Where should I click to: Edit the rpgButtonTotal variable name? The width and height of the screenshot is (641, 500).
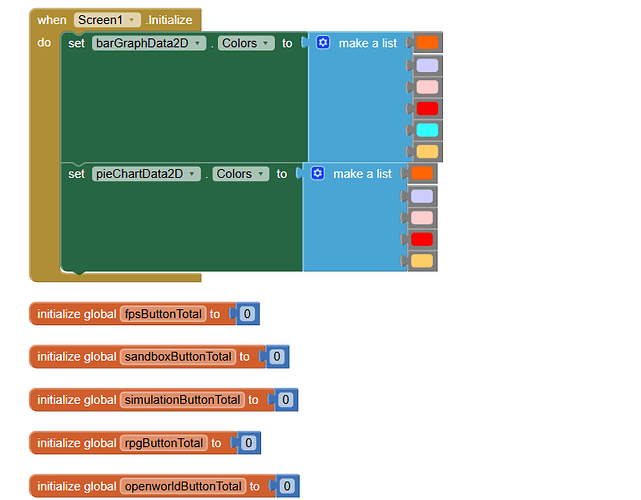(164, 443)
